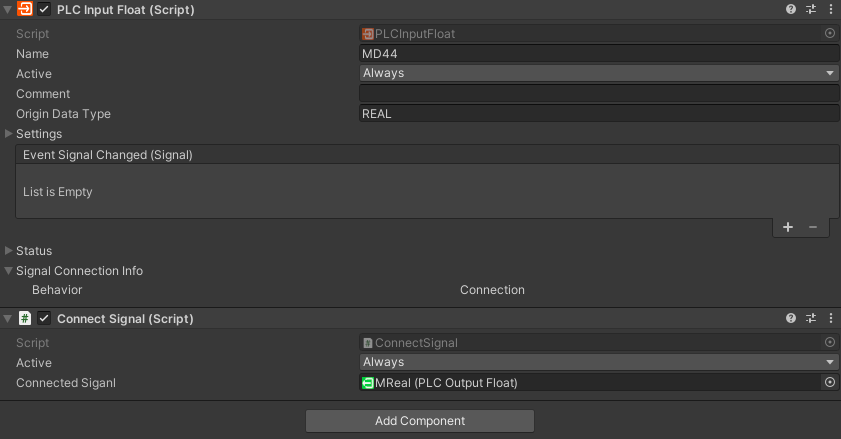Disable the PLC Input Float component checkbox

44,9
